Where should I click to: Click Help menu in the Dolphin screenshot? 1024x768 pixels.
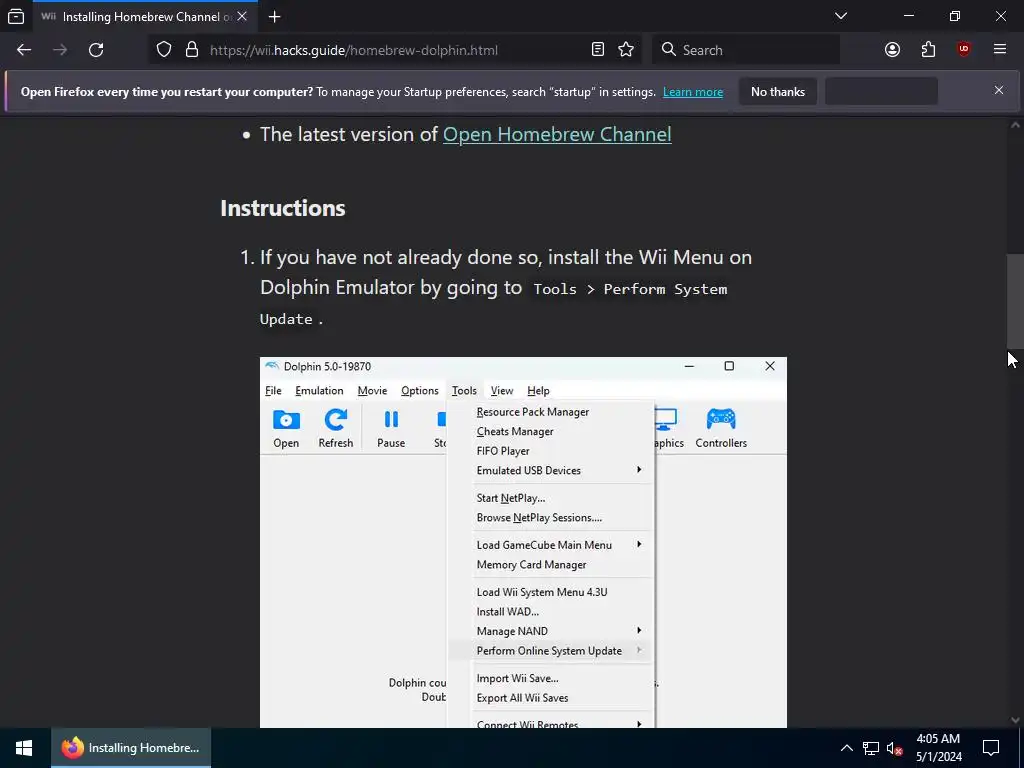pos(538,391)
